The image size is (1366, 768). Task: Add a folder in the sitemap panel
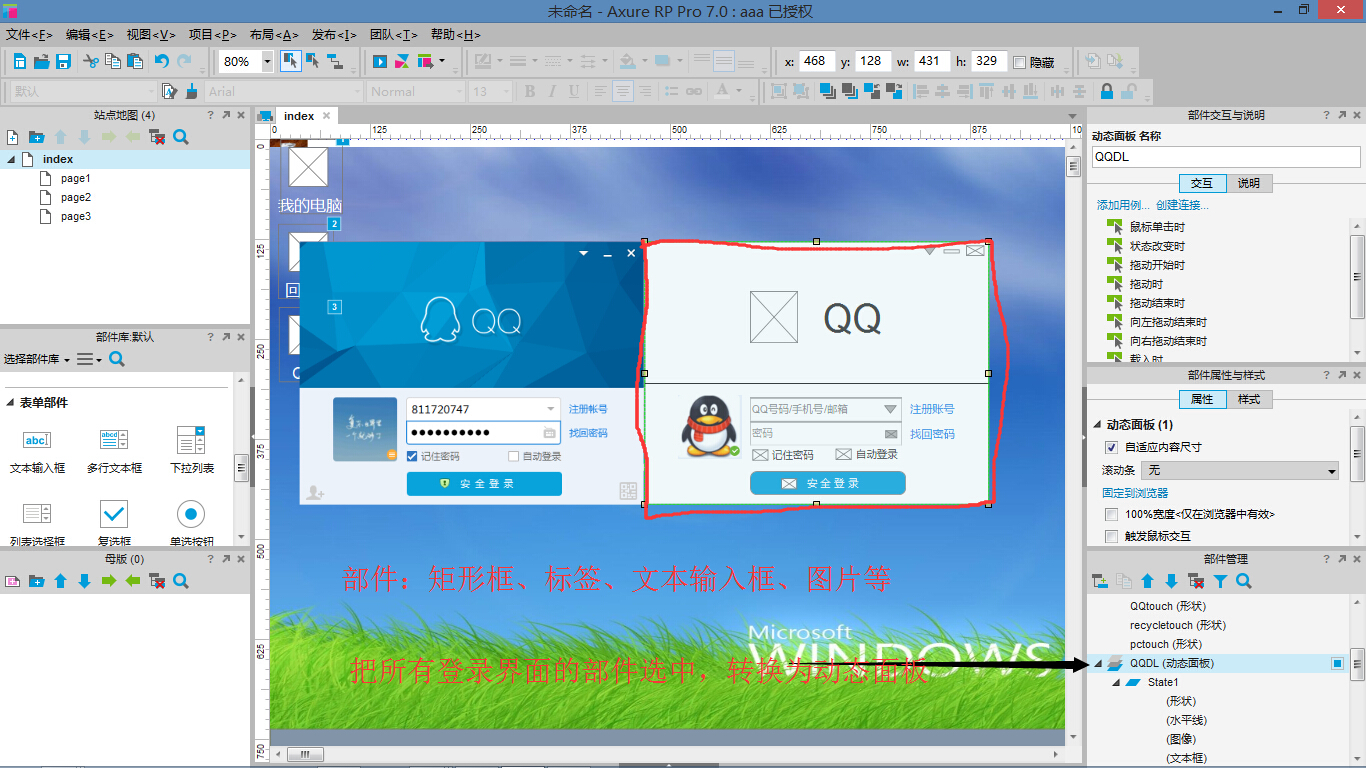[37, 137]
